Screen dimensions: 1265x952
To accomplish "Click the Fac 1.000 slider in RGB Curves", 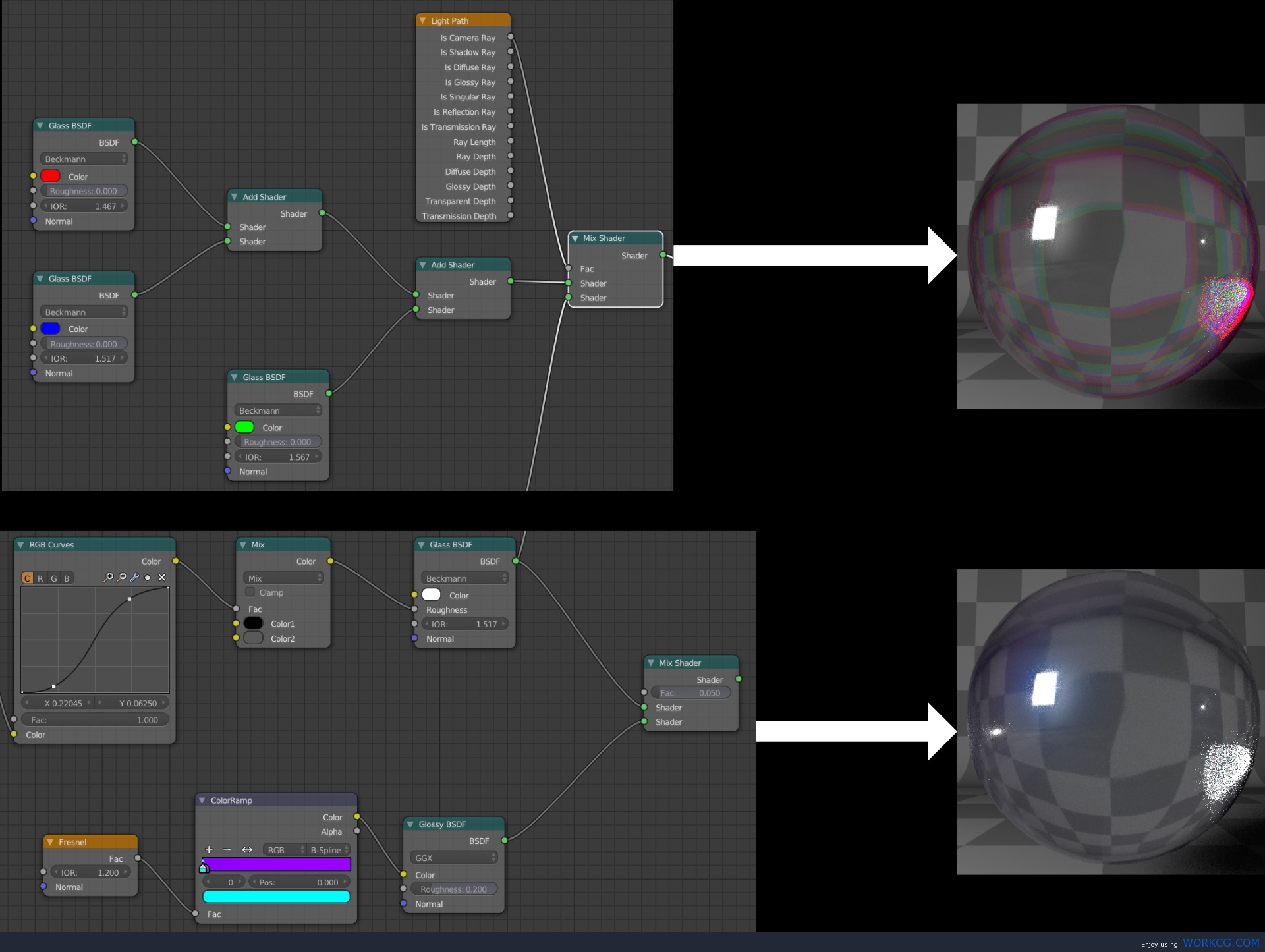I will point(95,720).
